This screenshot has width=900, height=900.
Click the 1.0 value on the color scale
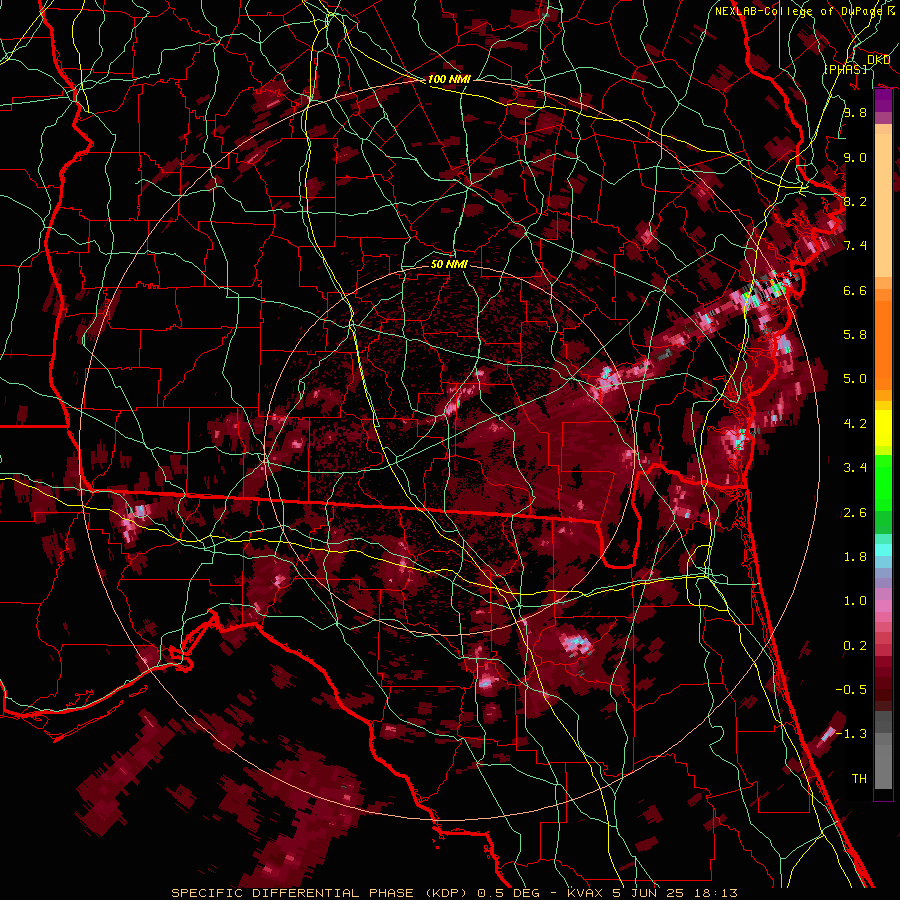855,601
